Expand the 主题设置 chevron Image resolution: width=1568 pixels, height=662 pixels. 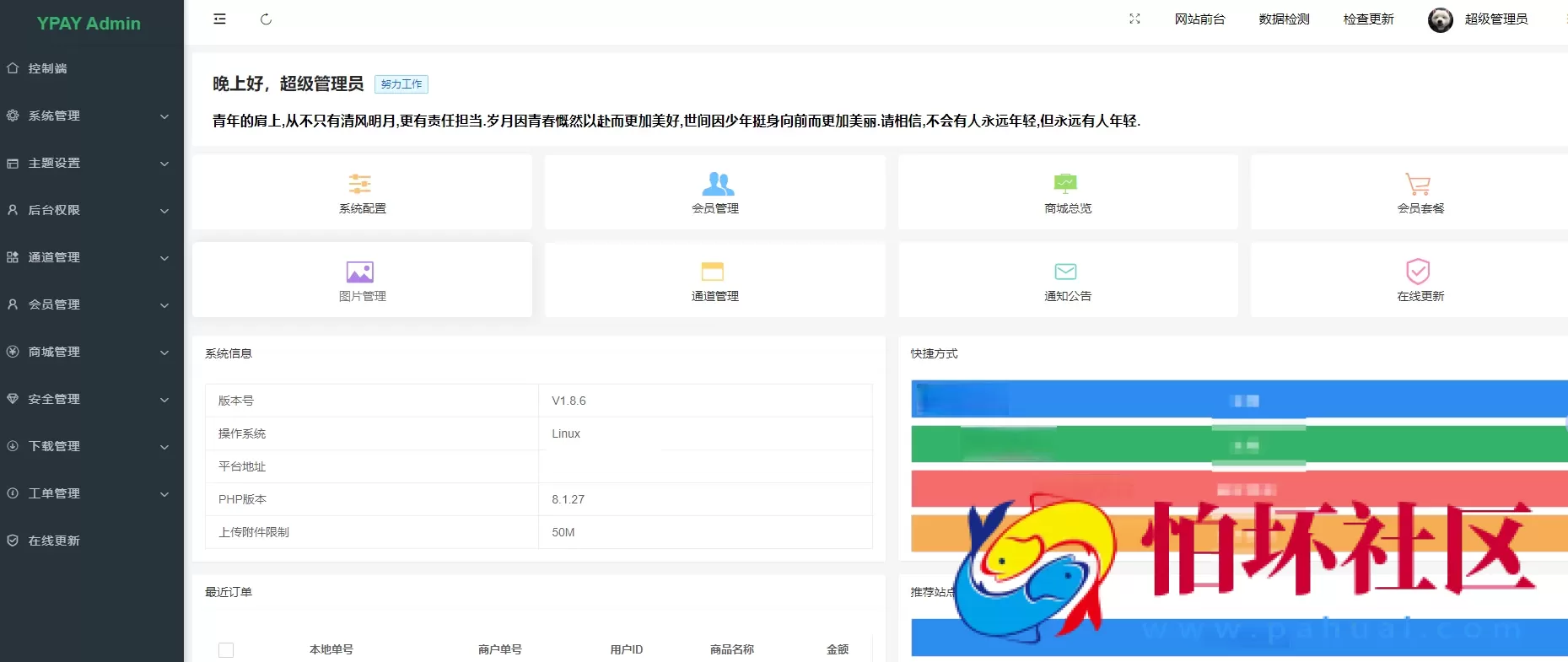pyautogui.click(x=164, y=164)
